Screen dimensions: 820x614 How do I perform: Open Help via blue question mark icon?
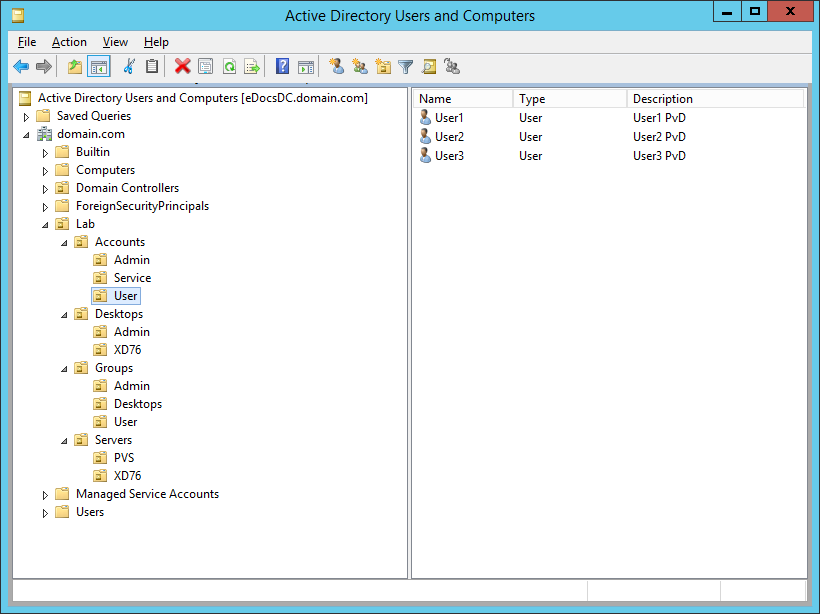282,67
